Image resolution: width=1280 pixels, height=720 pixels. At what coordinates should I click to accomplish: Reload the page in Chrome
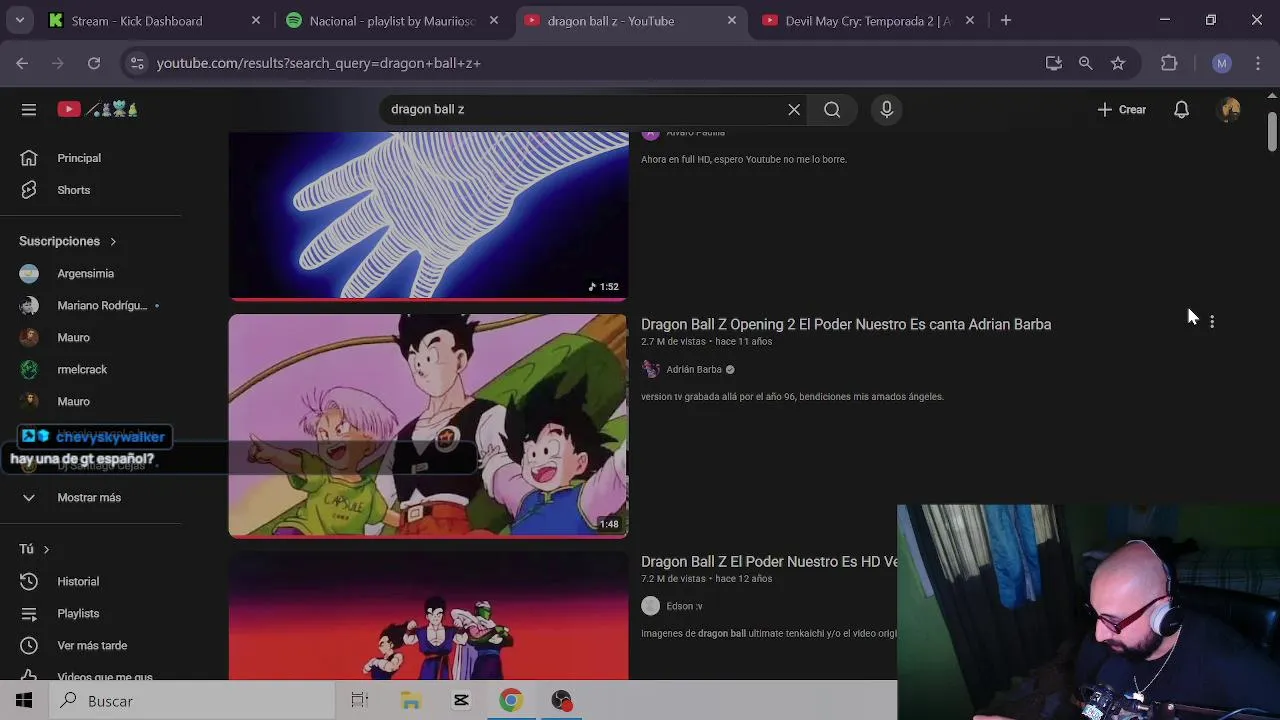point(94,63)
